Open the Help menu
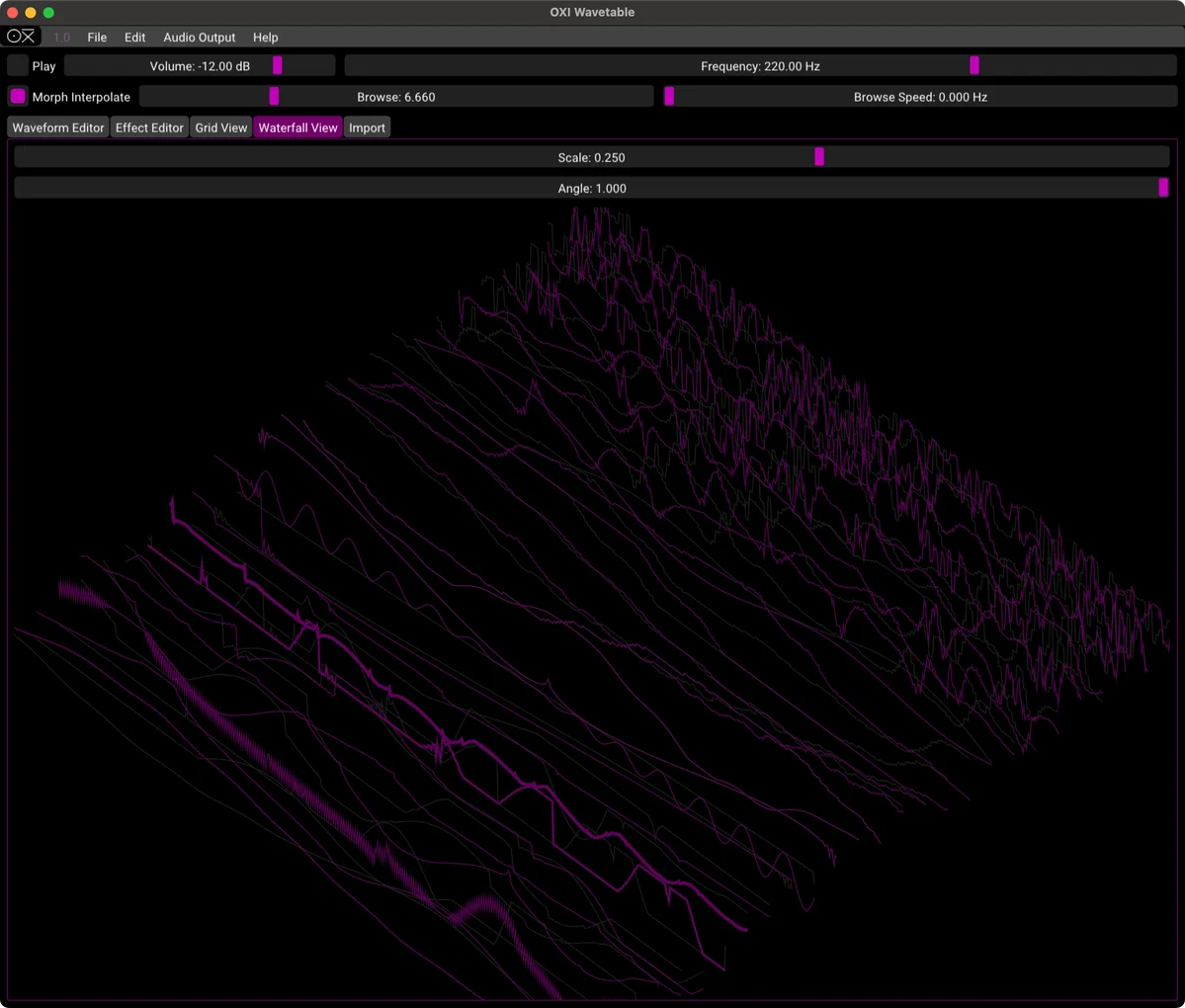Viewport: 1185px width, 1008px height. [265, 37]
